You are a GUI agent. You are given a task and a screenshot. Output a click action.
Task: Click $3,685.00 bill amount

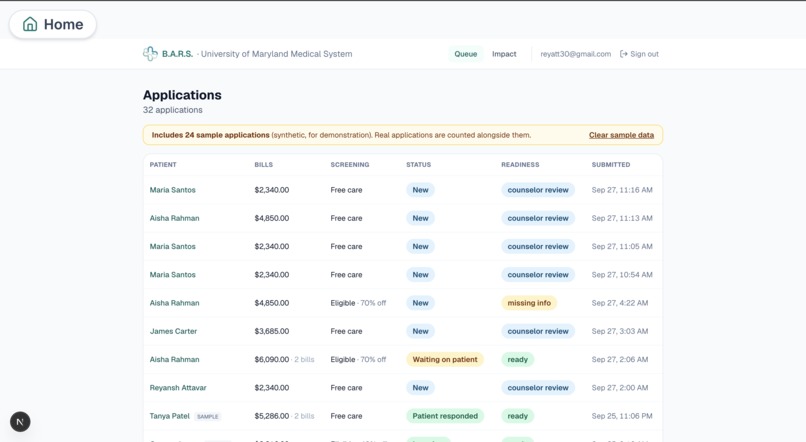pos(271,331)
